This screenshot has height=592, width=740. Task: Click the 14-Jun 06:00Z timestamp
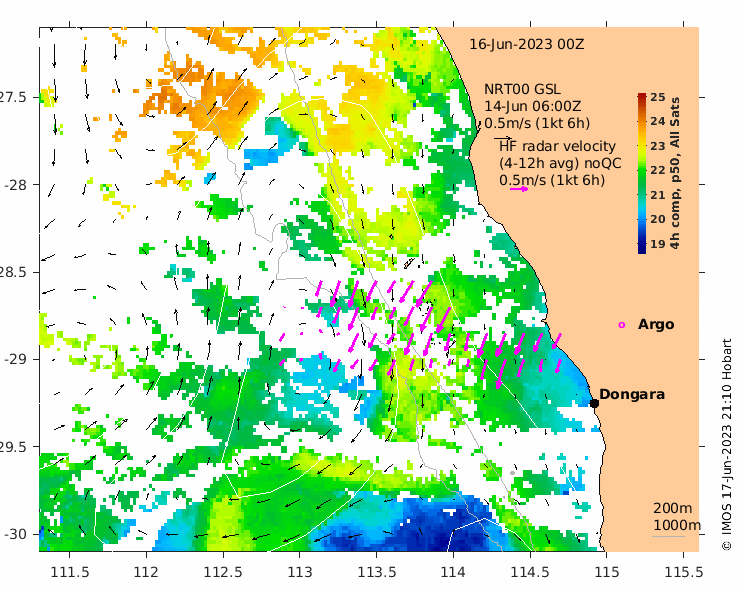533,106
